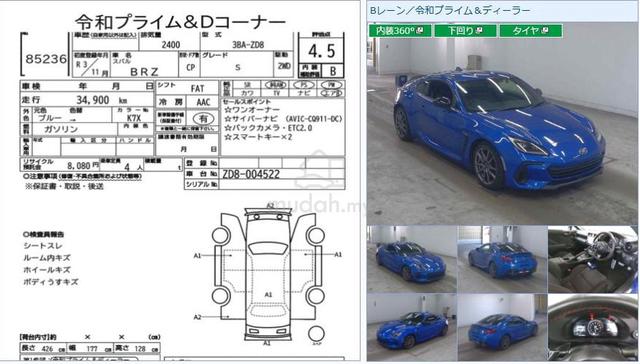Click the chassis number ZD8-004522

click(x=251, y=174)
